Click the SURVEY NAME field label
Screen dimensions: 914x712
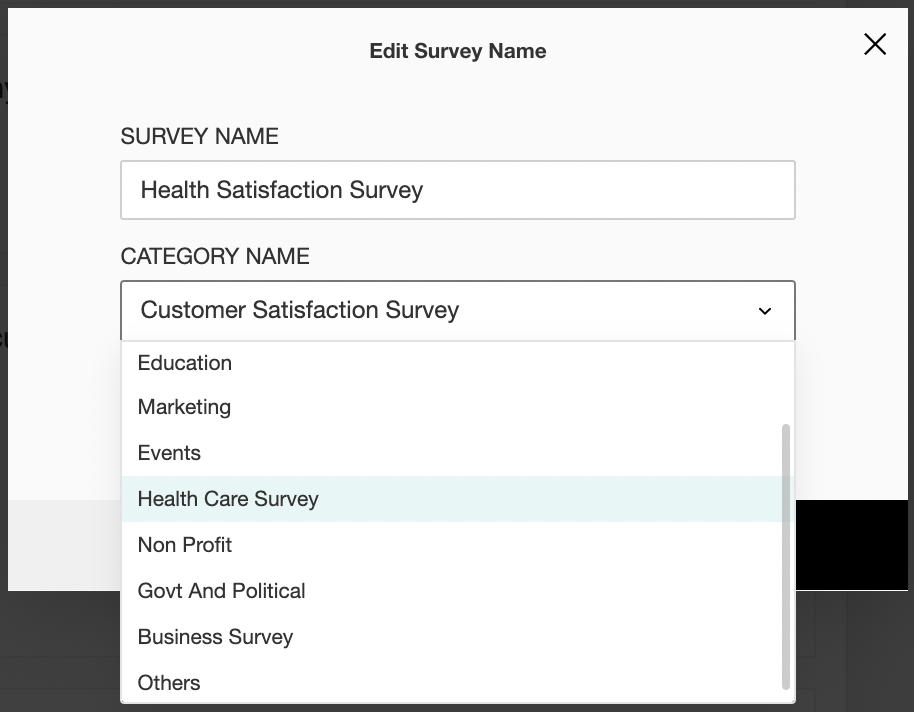(x=199, y=137)
